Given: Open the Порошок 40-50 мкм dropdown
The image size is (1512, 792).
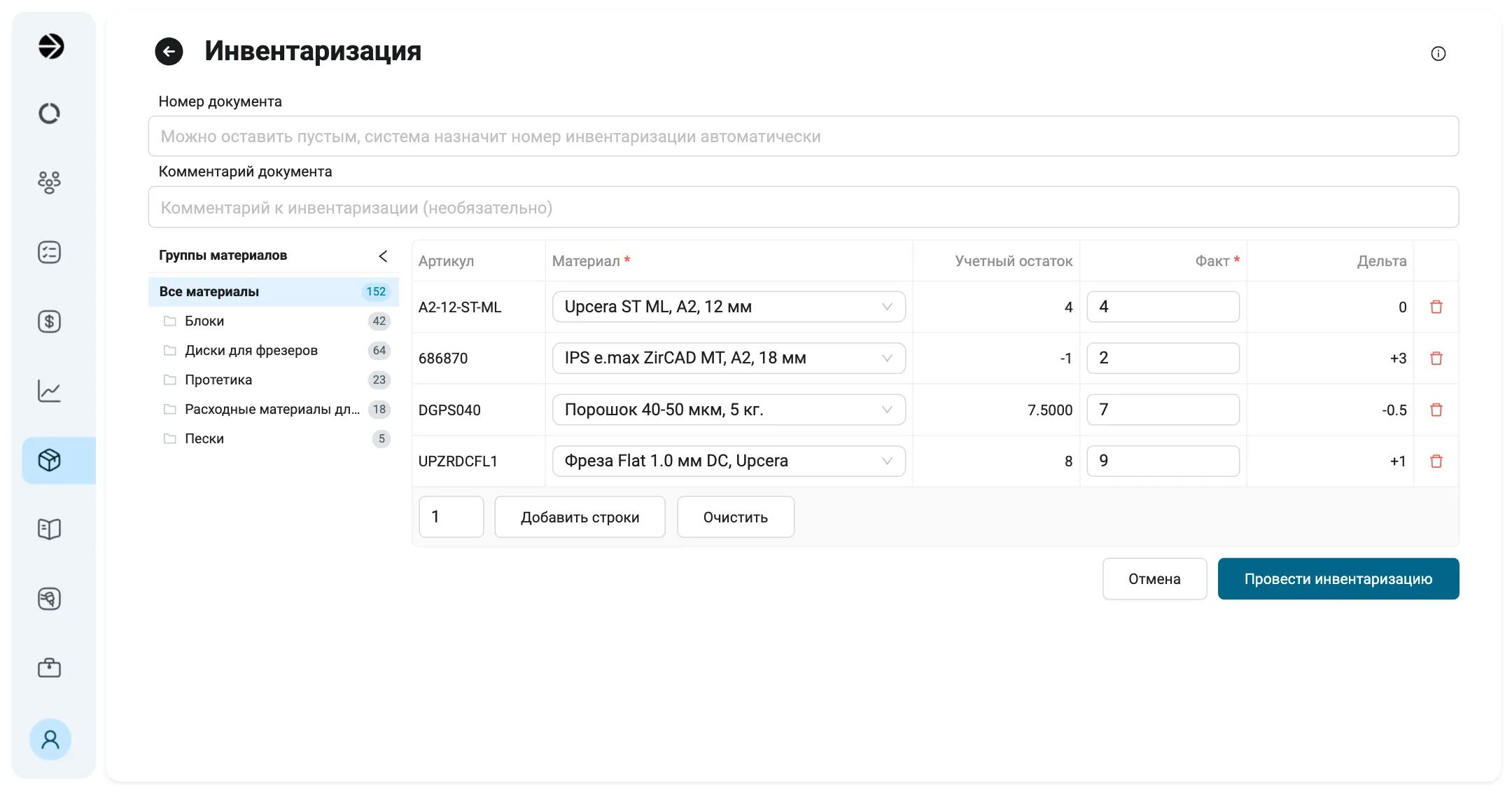Looking at the screenshot, I should pos(729,410).
